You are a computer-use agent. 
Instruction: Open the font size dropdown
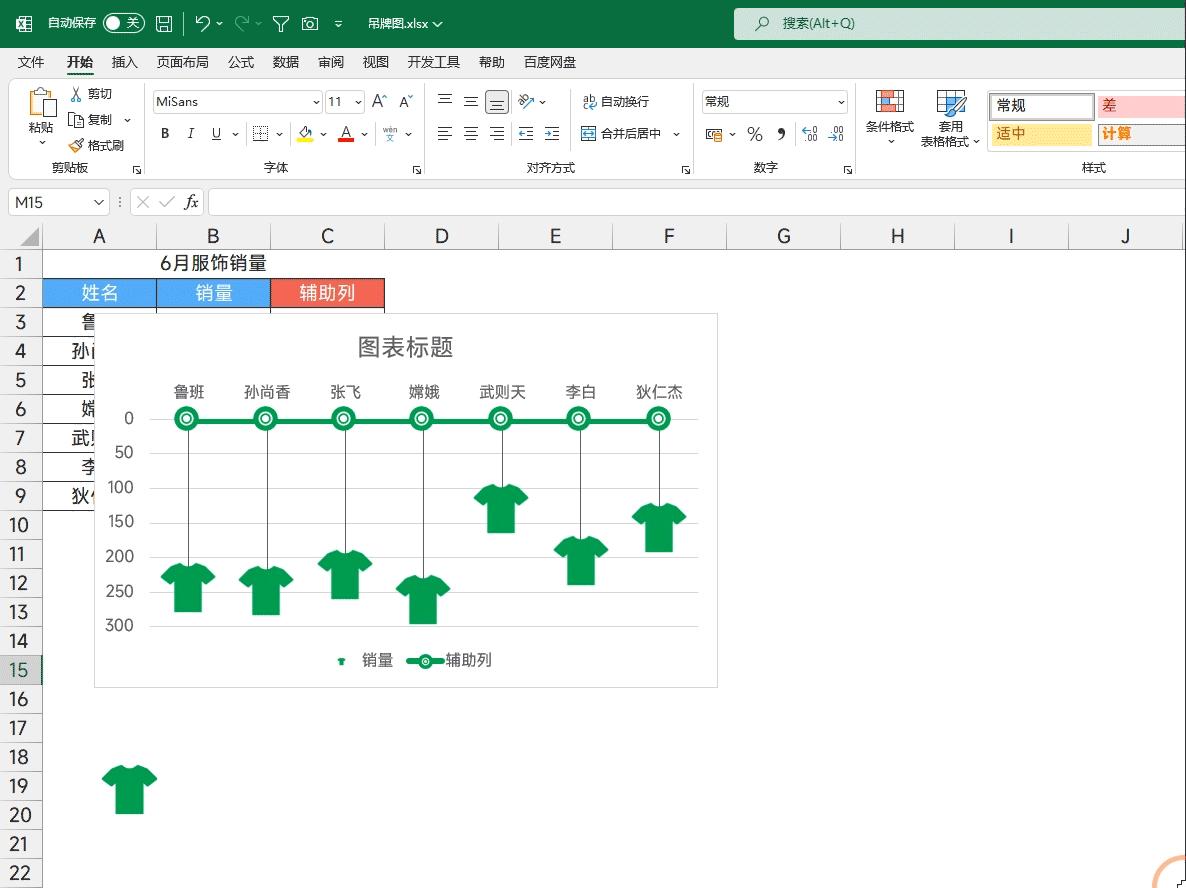point(359,101)
